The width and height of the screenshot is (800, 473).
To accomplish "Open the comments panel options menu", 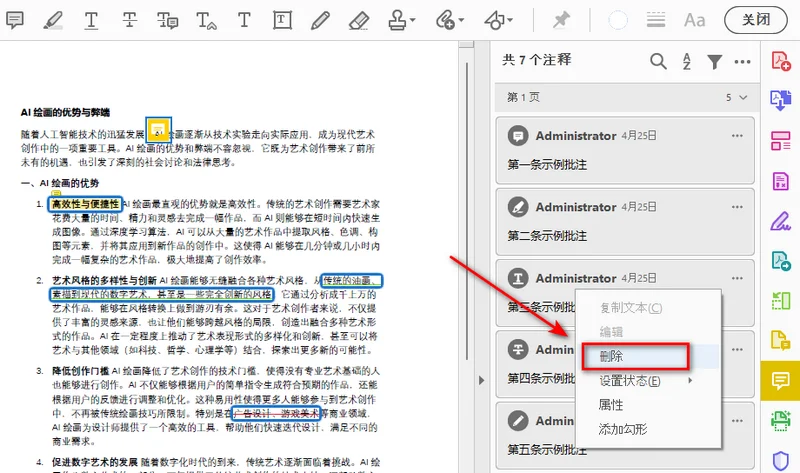I will point(742,62).
